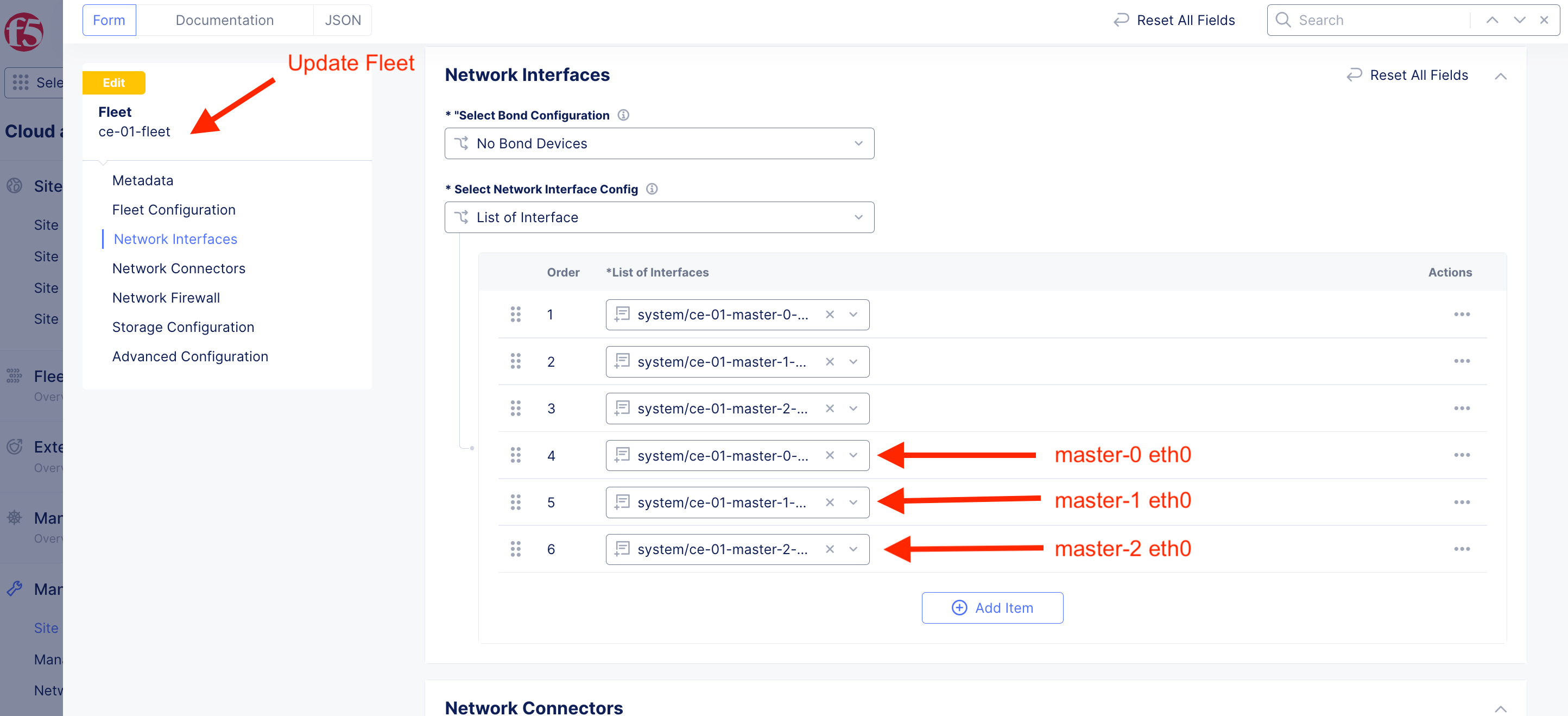Close the search bar with X
This screenshot has height=716, width=1568.
[1544, 20]
